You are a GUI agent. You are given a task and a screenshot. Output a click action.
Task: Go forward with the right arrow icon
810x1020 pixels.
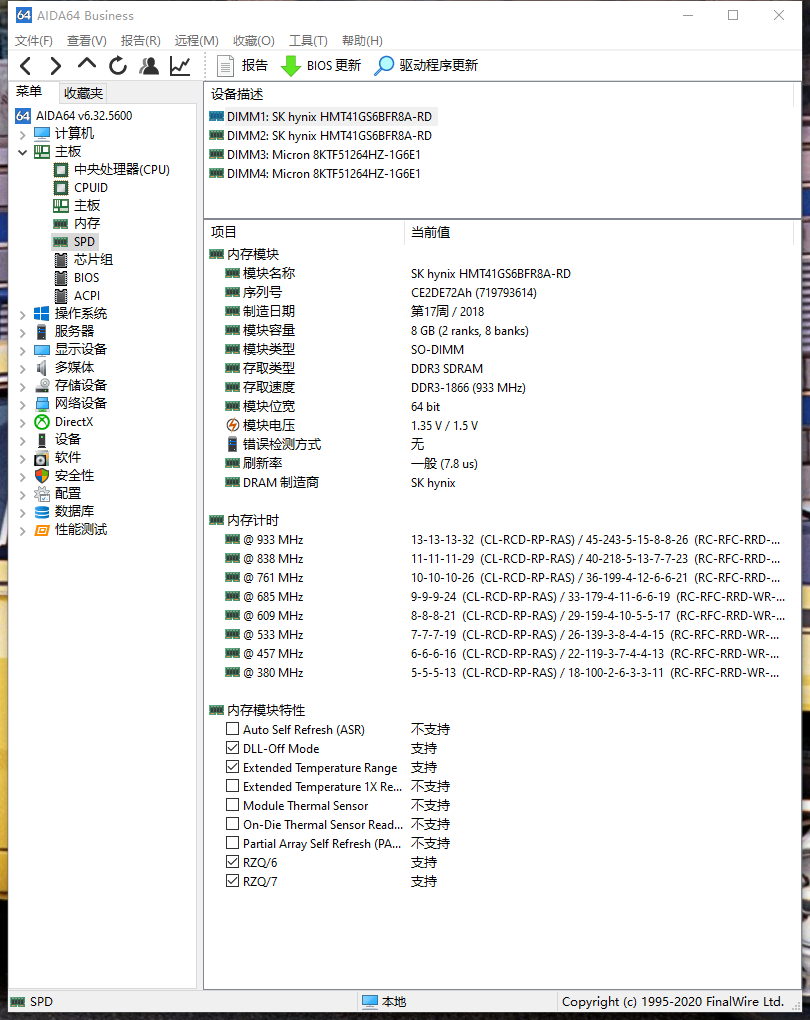pos(56,66)
